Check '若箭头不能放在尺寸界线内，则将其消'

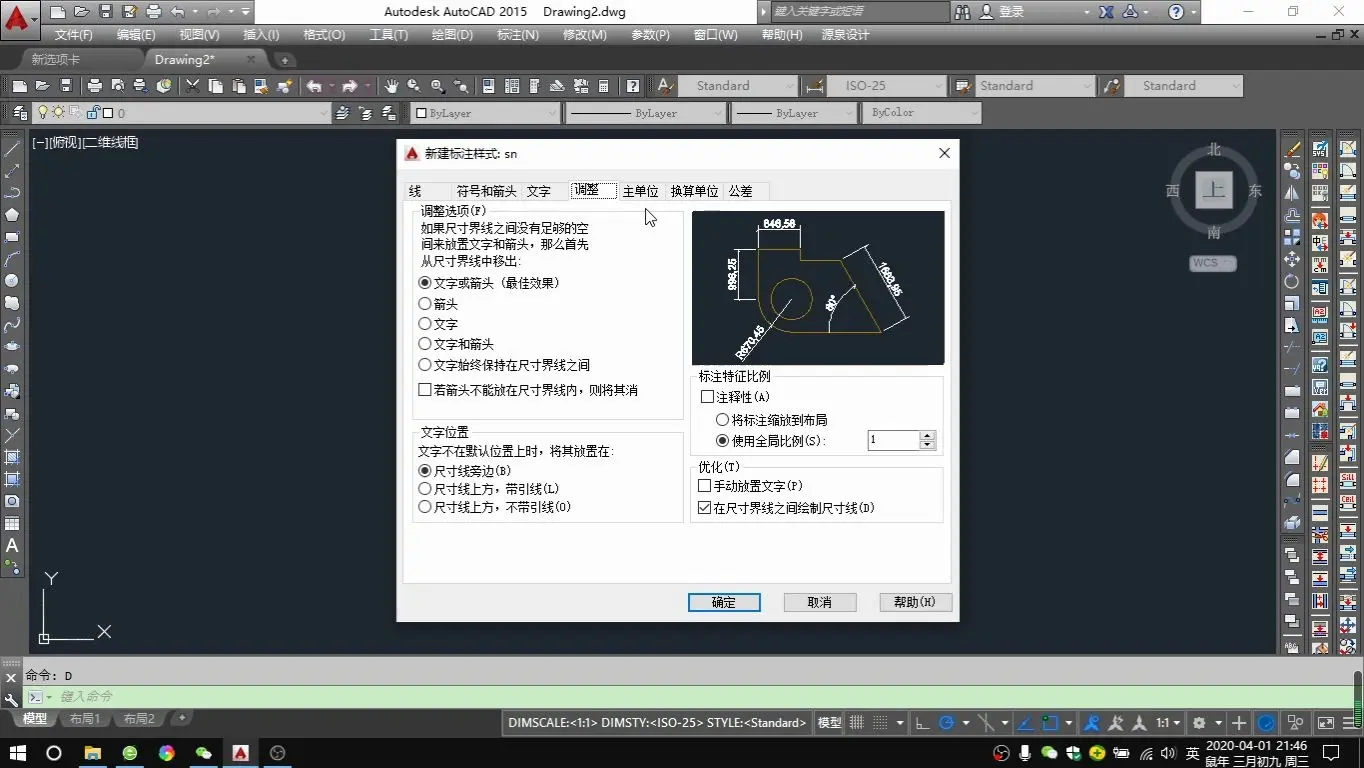pos(425,390)
